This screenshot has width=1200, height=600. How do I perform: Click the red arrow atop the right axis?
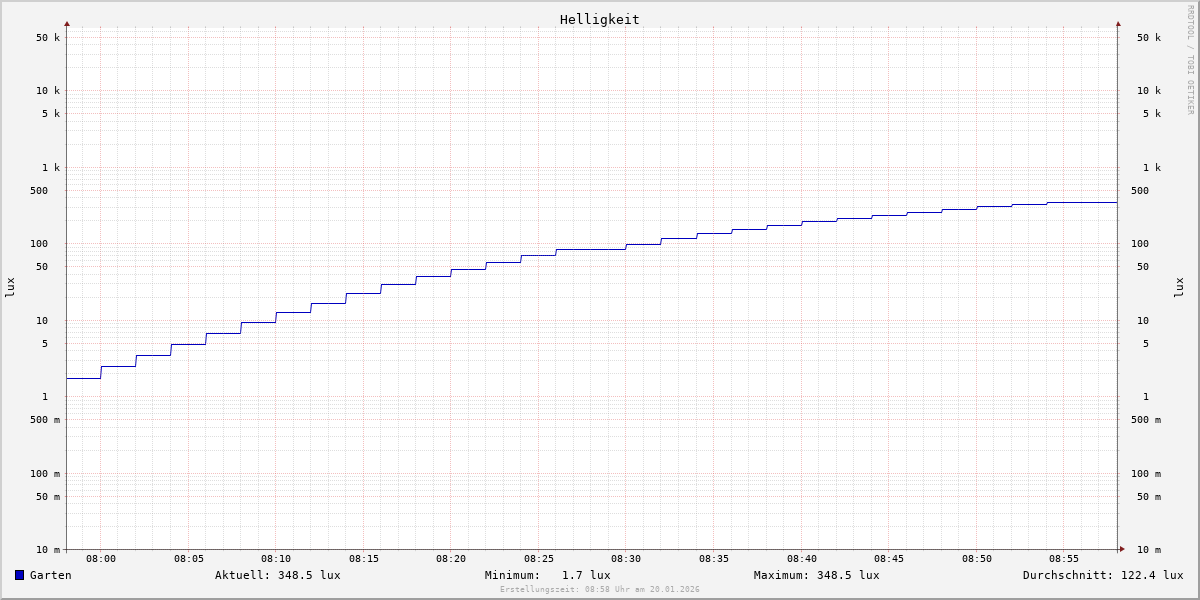coord(1118,23)
